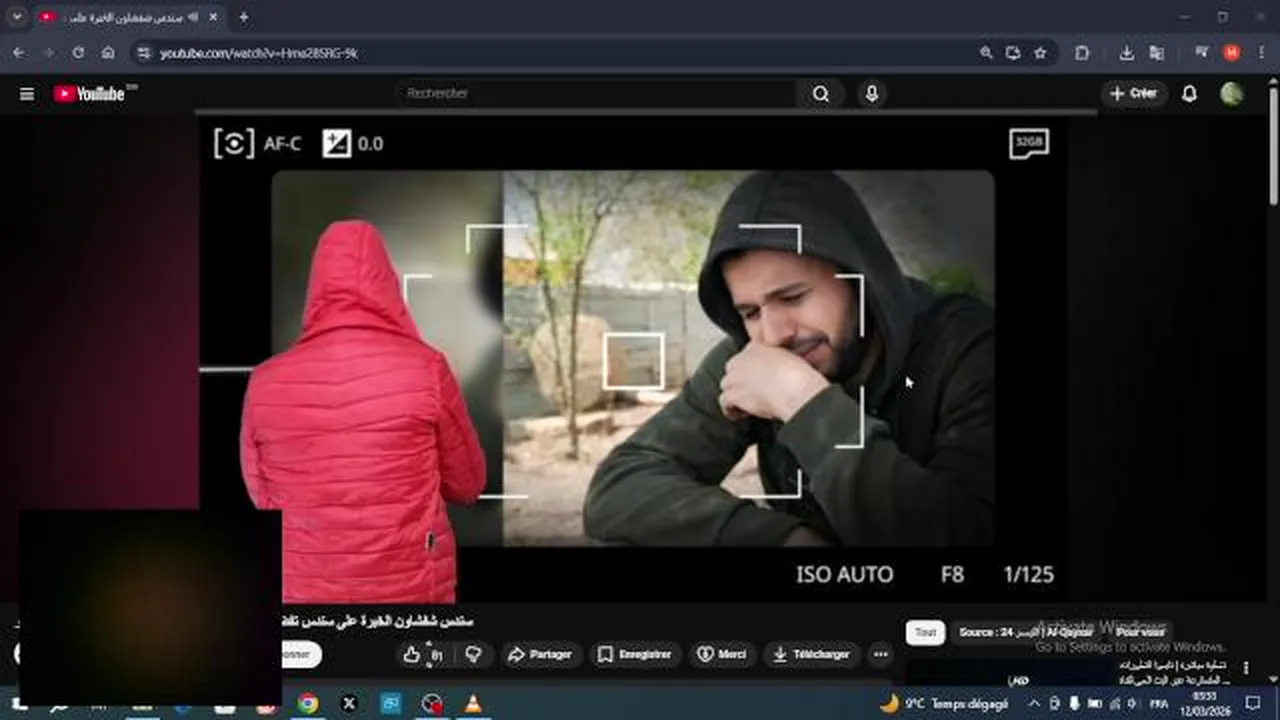Image resolution: width=1280 pixels, height=720 pixels.
Task: Mute the tab using speaker icon
Action: 193,18
